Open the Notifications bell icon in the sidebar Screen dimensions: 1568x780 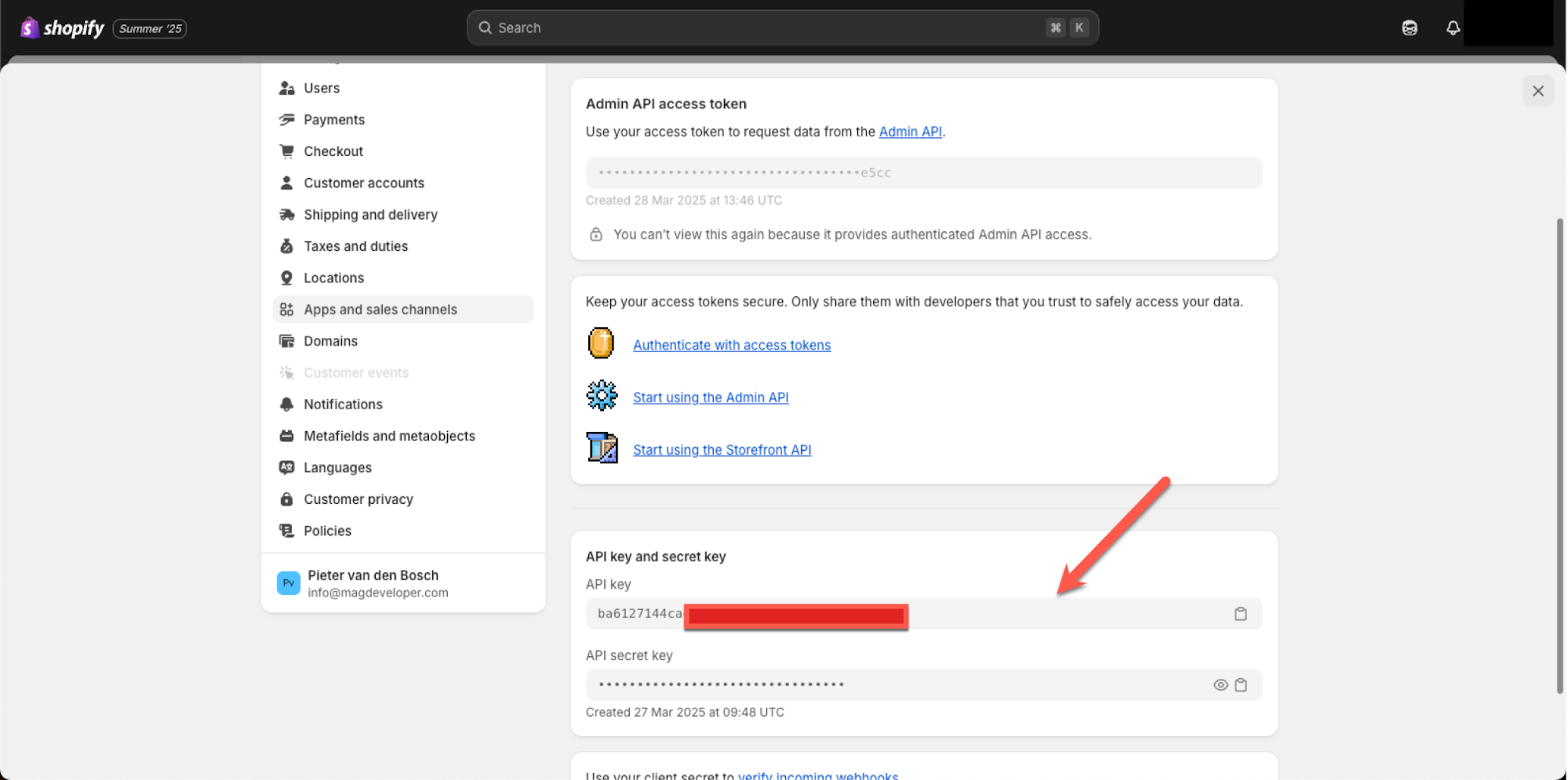(287, 404)
